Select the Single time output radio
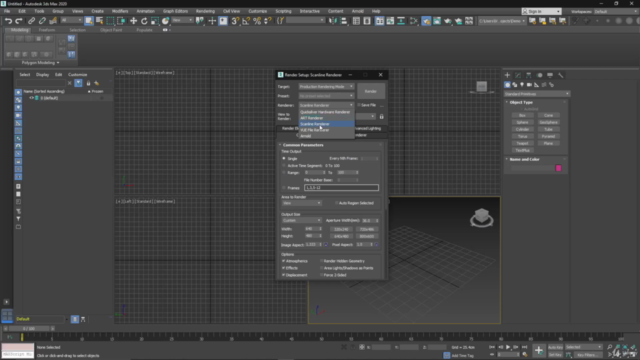Viewport: 640px width, 360px height. tap(284, 158)
